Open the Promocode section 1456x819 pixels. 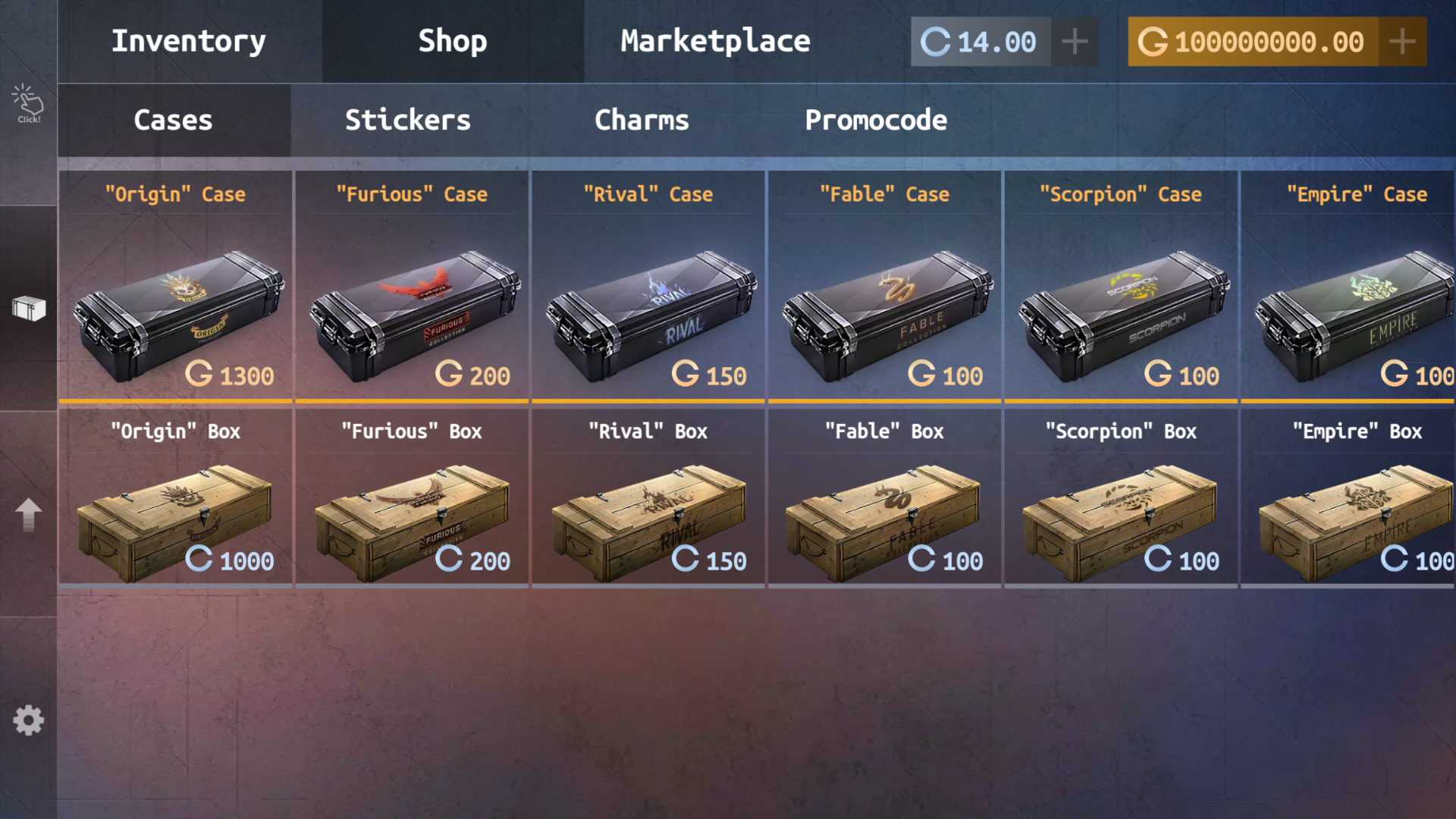point(876,120)
